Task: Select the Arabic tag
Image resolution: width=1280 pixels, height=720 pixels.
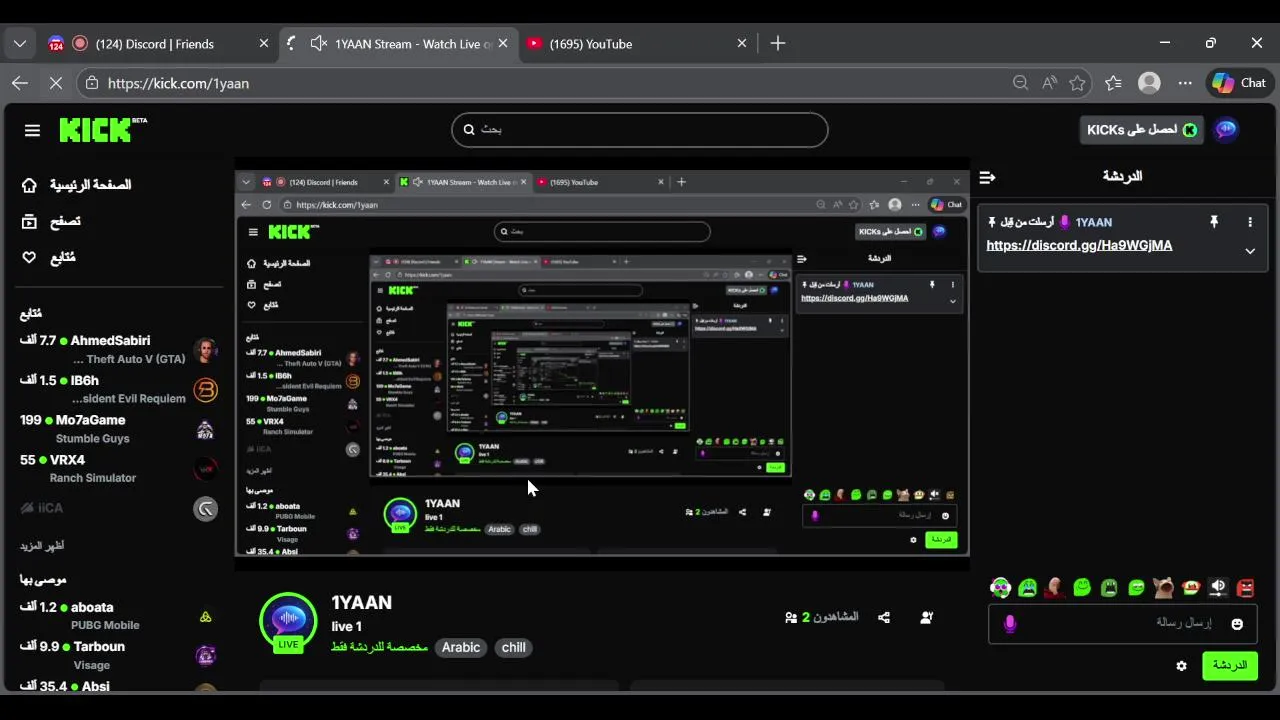Action: click(x=461, y=648)
